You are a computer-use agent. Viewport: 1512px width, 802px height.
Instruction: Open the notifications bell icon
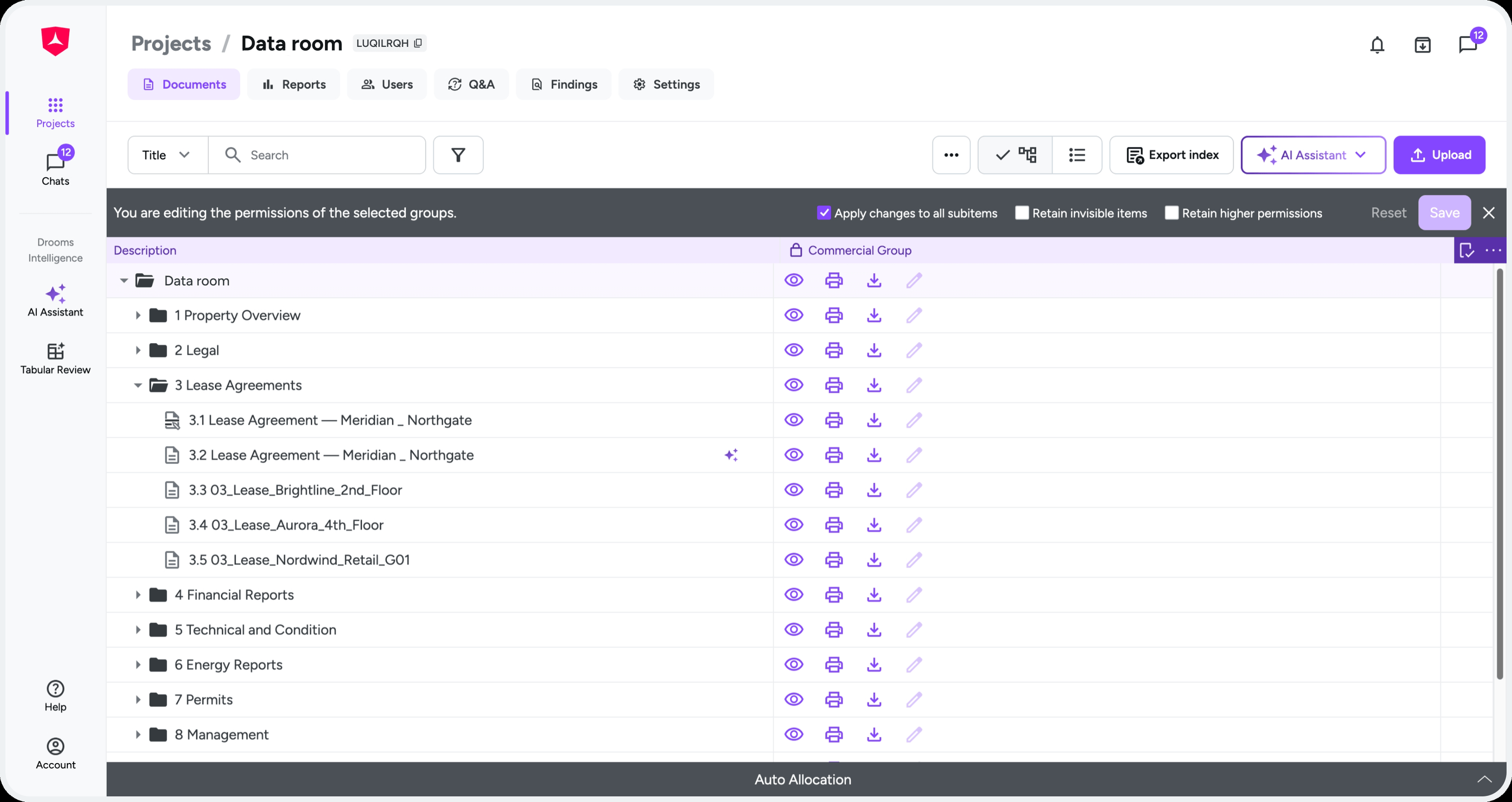point(1377,45)
